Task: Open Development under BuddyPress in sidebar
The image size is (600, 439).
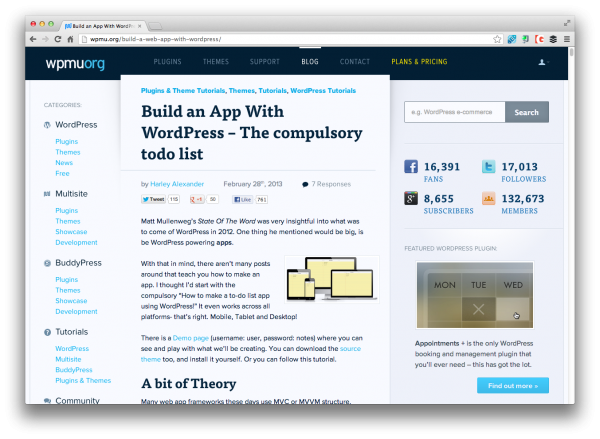Action: coord(76,312)
